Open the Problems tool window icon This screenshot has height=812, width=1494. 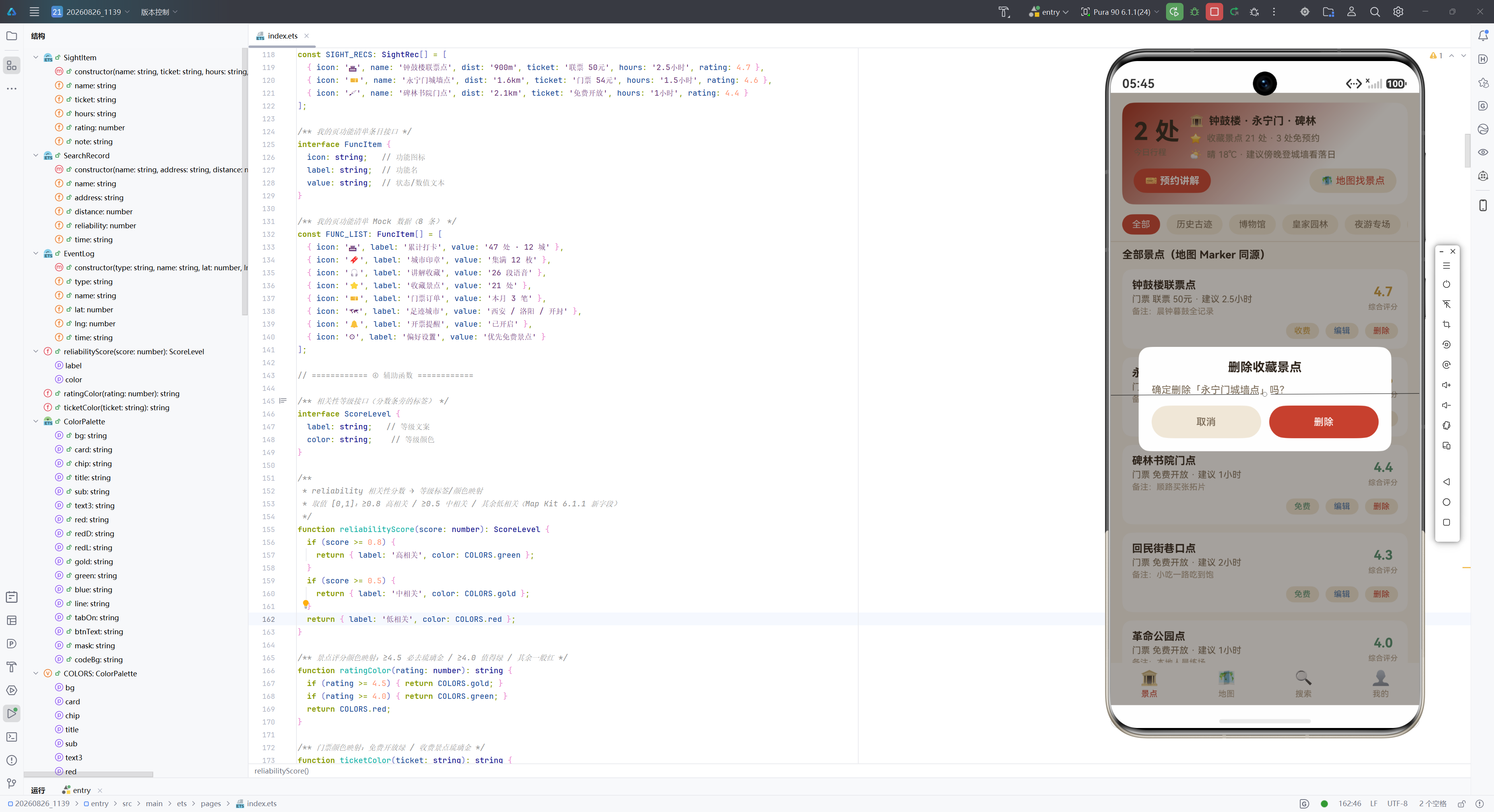click(12, 760)
